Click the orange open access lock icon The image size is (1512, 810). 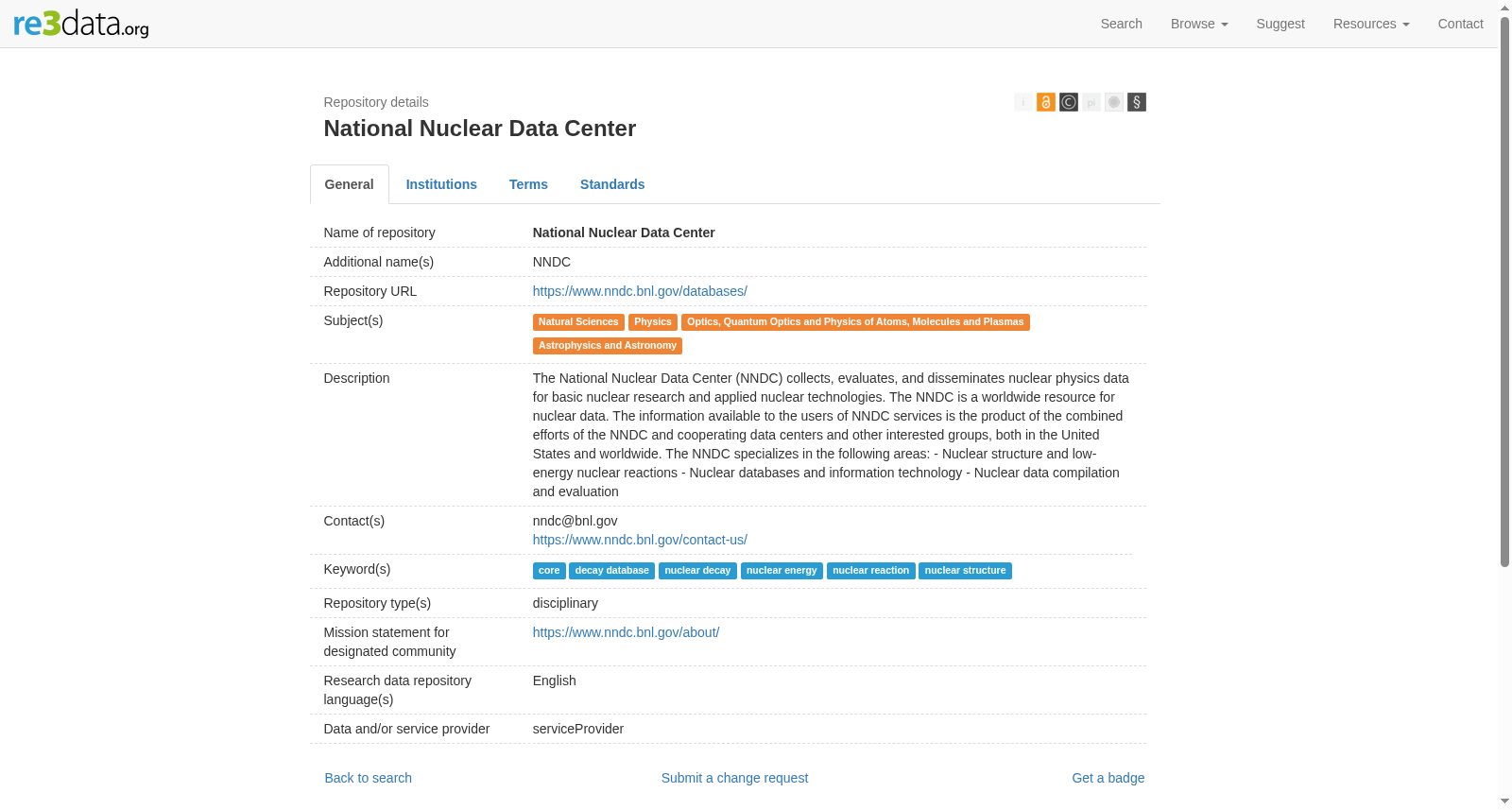tap(1045, 102)
